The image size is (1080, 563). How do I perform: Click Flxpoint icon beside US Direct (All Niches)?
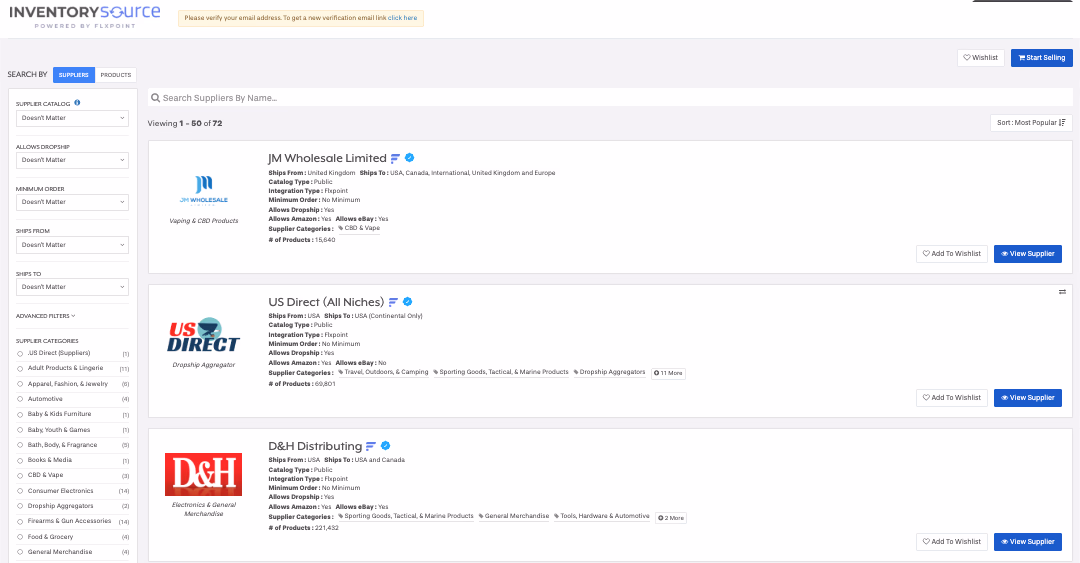coord(393,303)
